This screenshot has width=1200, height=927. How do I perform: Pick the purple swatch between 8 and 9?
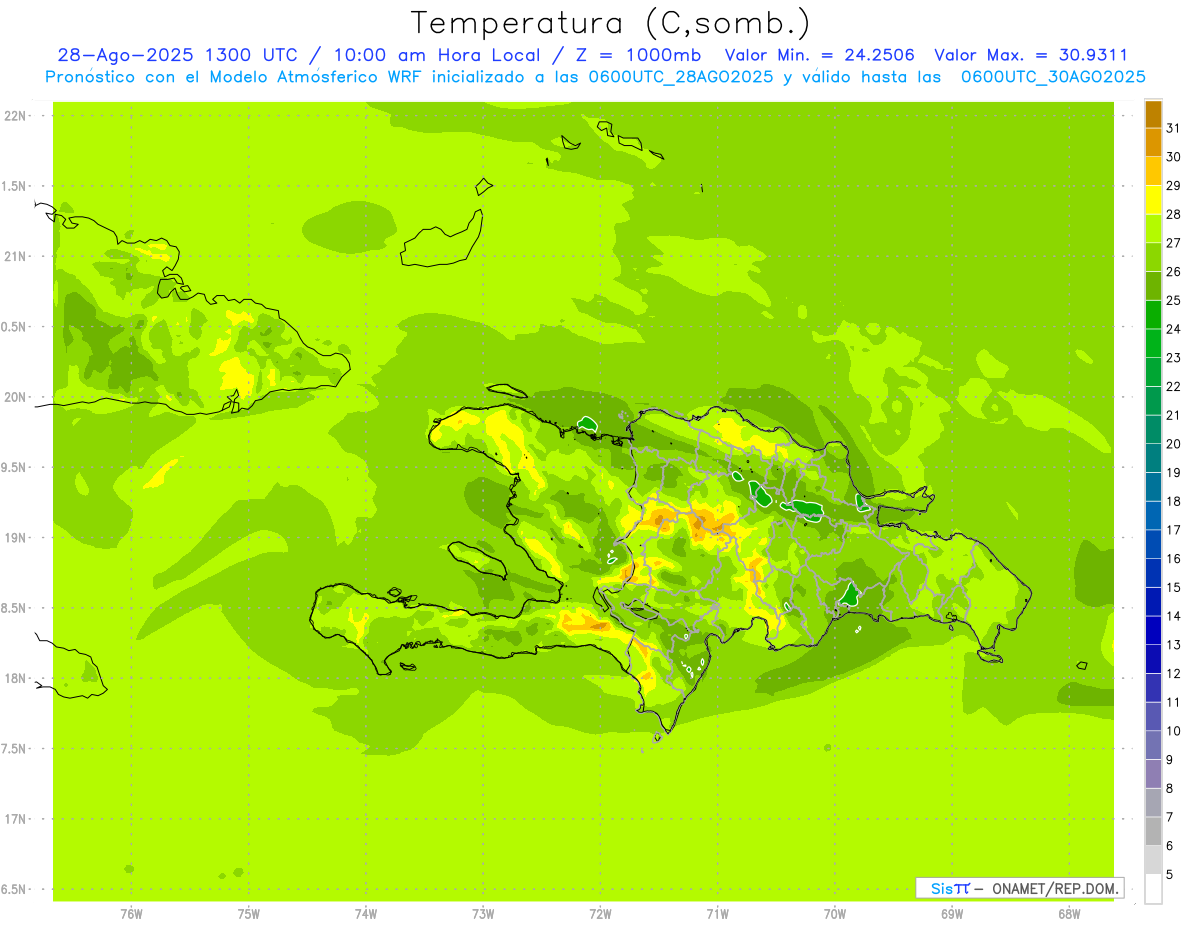(x=1153, y=774)
